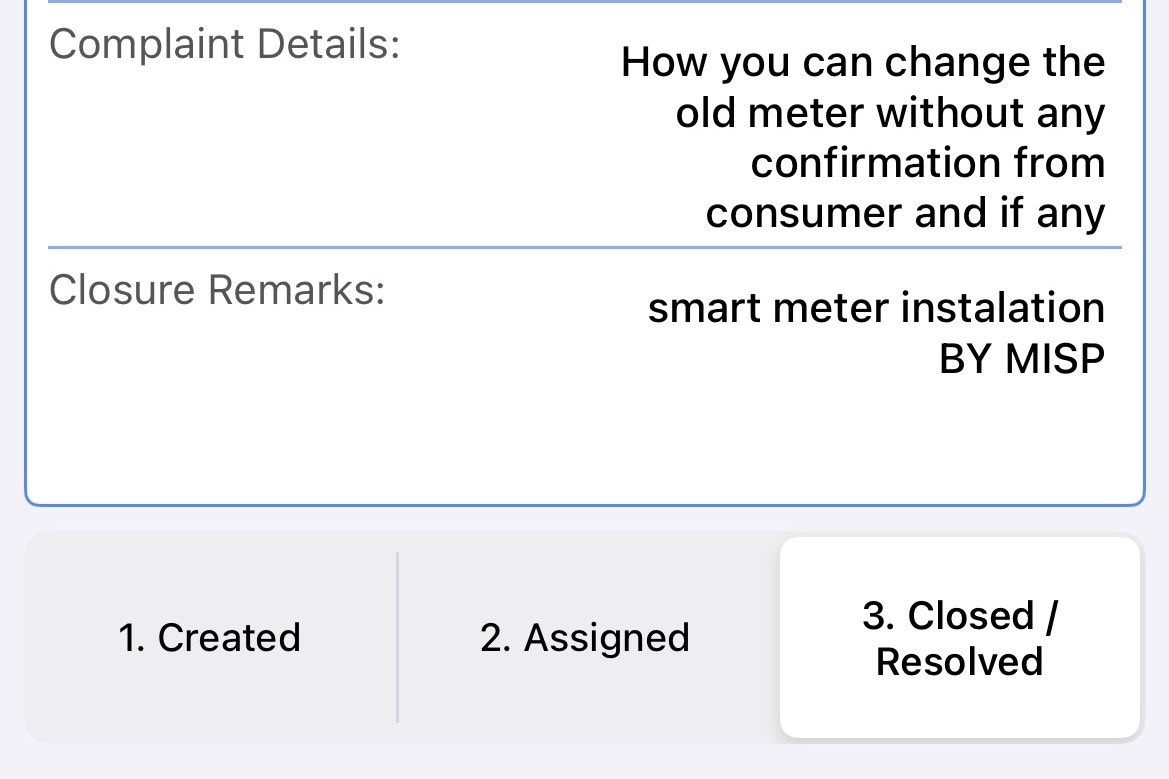Select the "smart meter instalation" remark text
The height and width of the screenshot is (779, 1169).
[x=876, y=308]
